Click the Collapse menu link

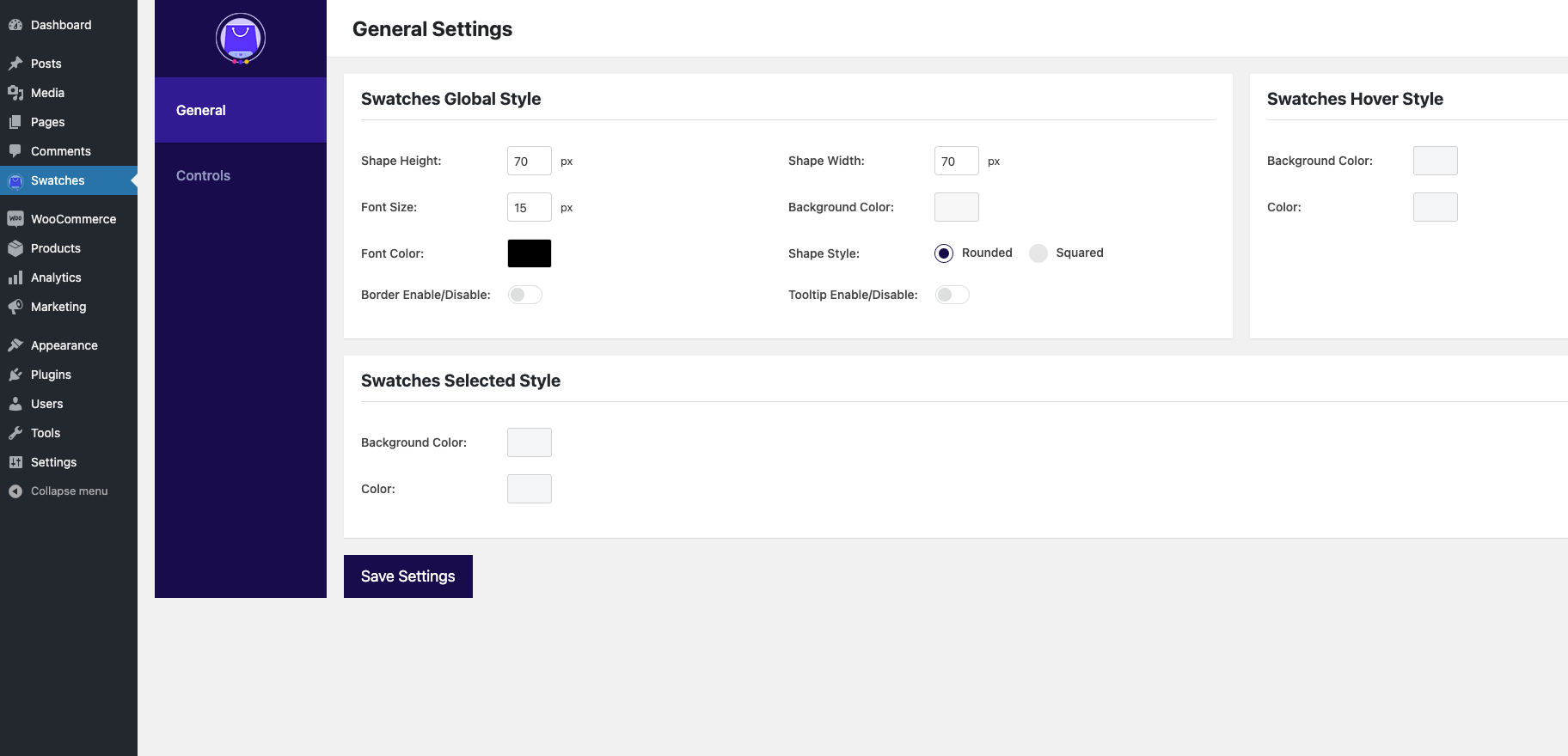click(x=69, y=491)
